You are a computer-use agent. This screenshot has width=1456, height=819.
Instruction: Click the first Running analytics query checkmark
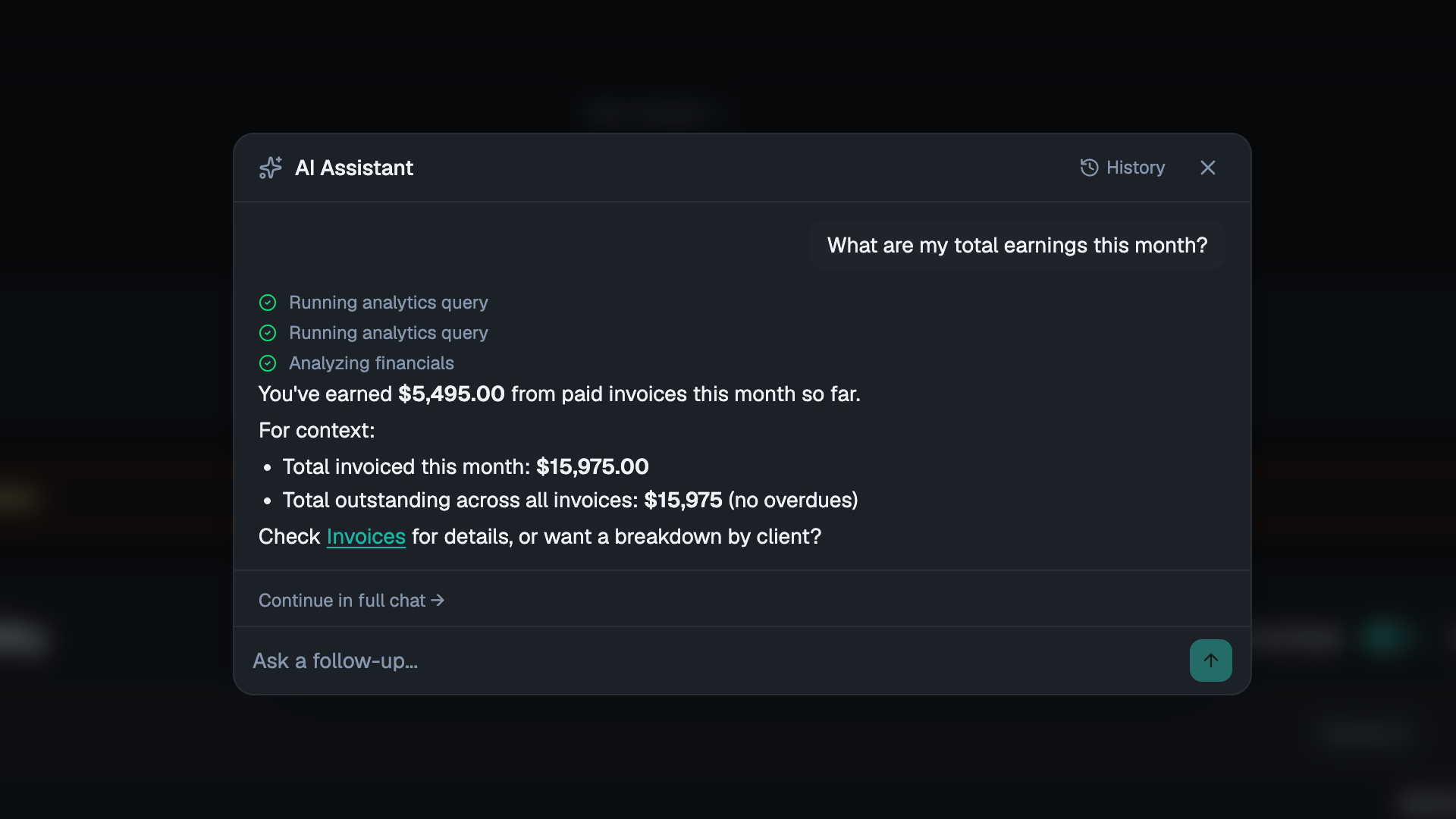pyautogui.click(x=268, y=303)
